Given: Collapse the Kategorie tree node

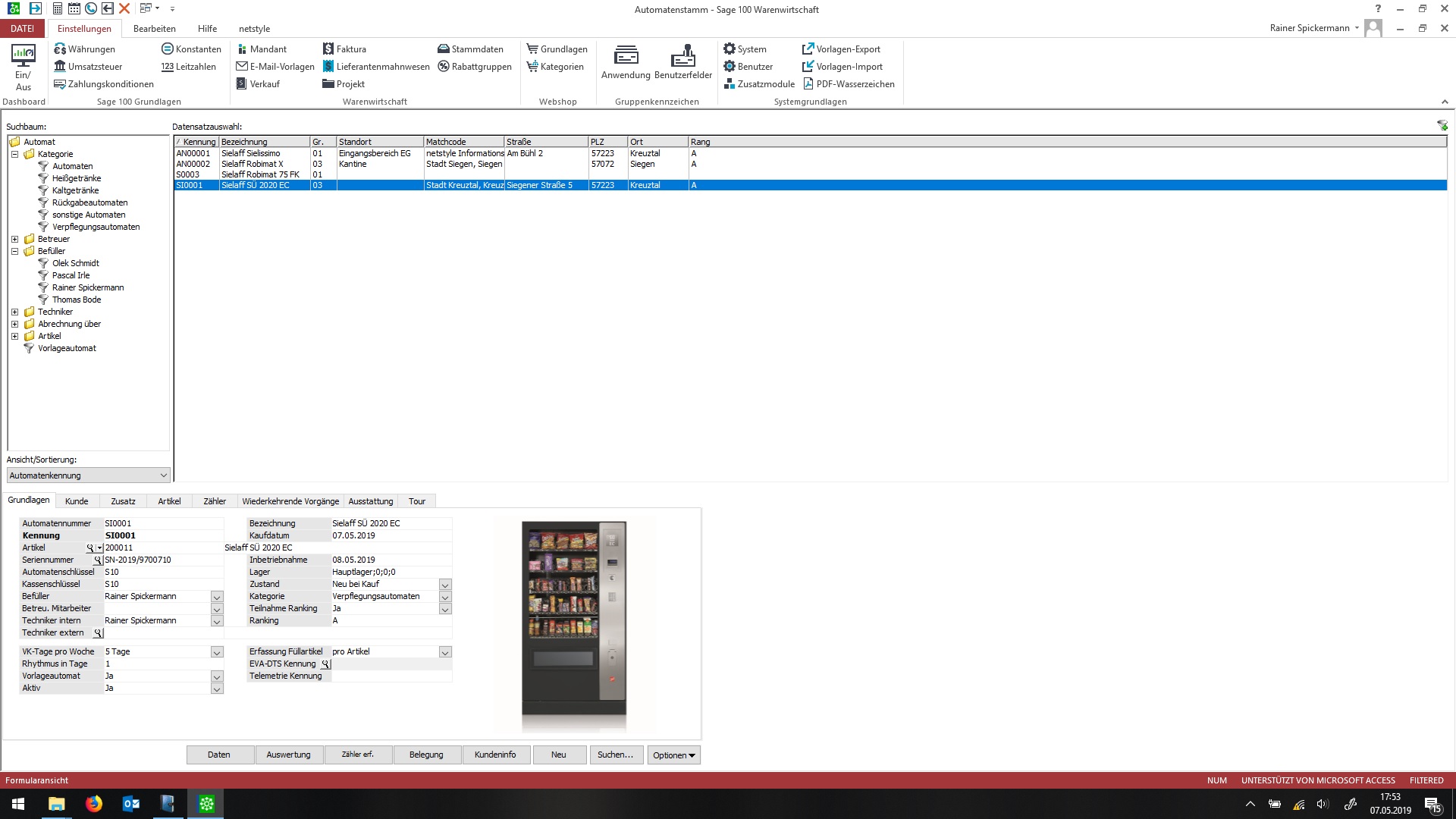Looking at the screenshot, I should coord(14,154).
